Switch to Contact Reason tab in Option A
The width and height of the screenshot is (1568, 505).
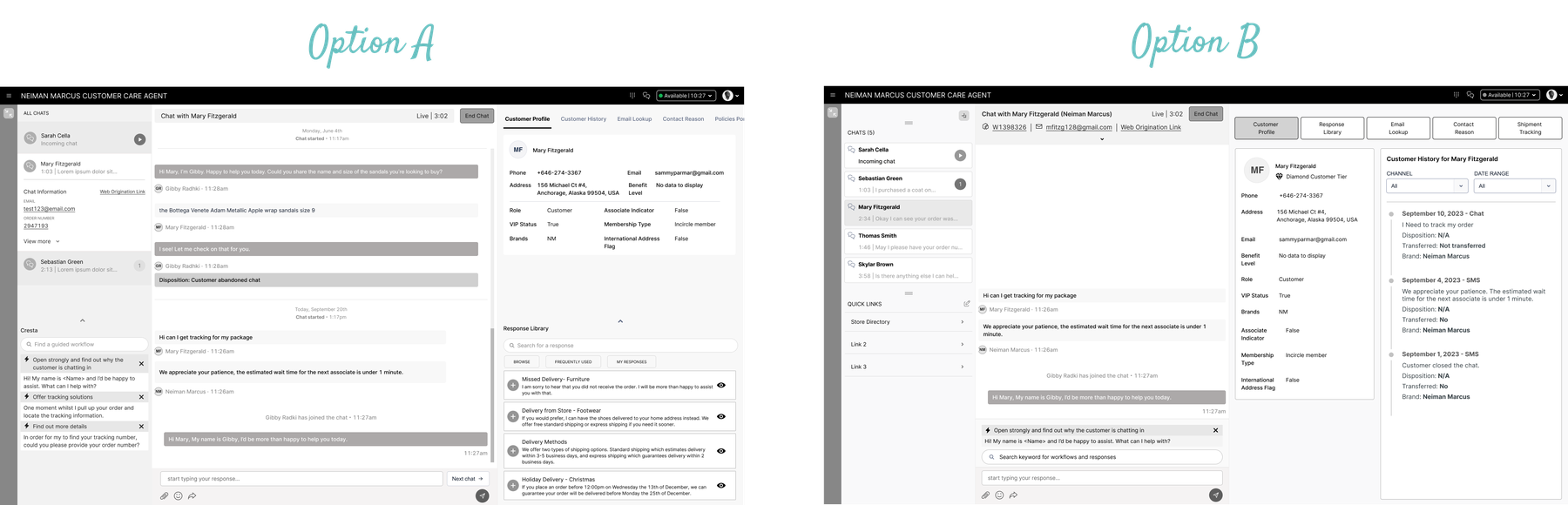(x=683, y=118)
